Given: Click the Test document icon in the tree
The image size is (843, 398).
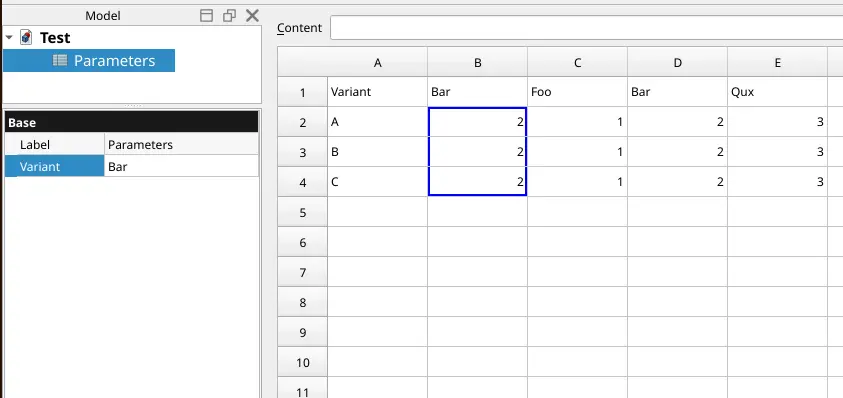Looking at the screenshot, I should click(26, 38).
